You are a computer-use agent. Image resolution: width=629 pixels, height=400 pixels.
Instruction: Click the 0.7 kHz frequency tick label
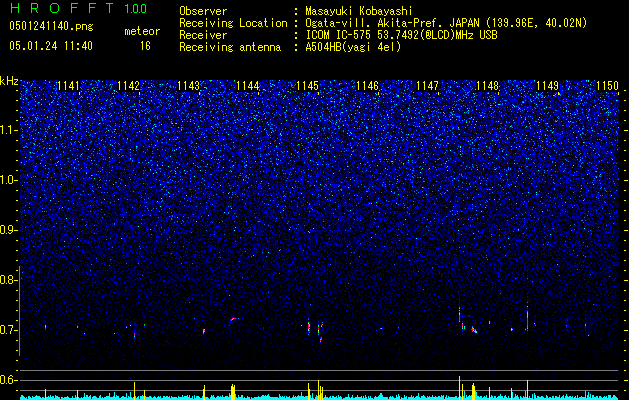(x=8, y=330)
